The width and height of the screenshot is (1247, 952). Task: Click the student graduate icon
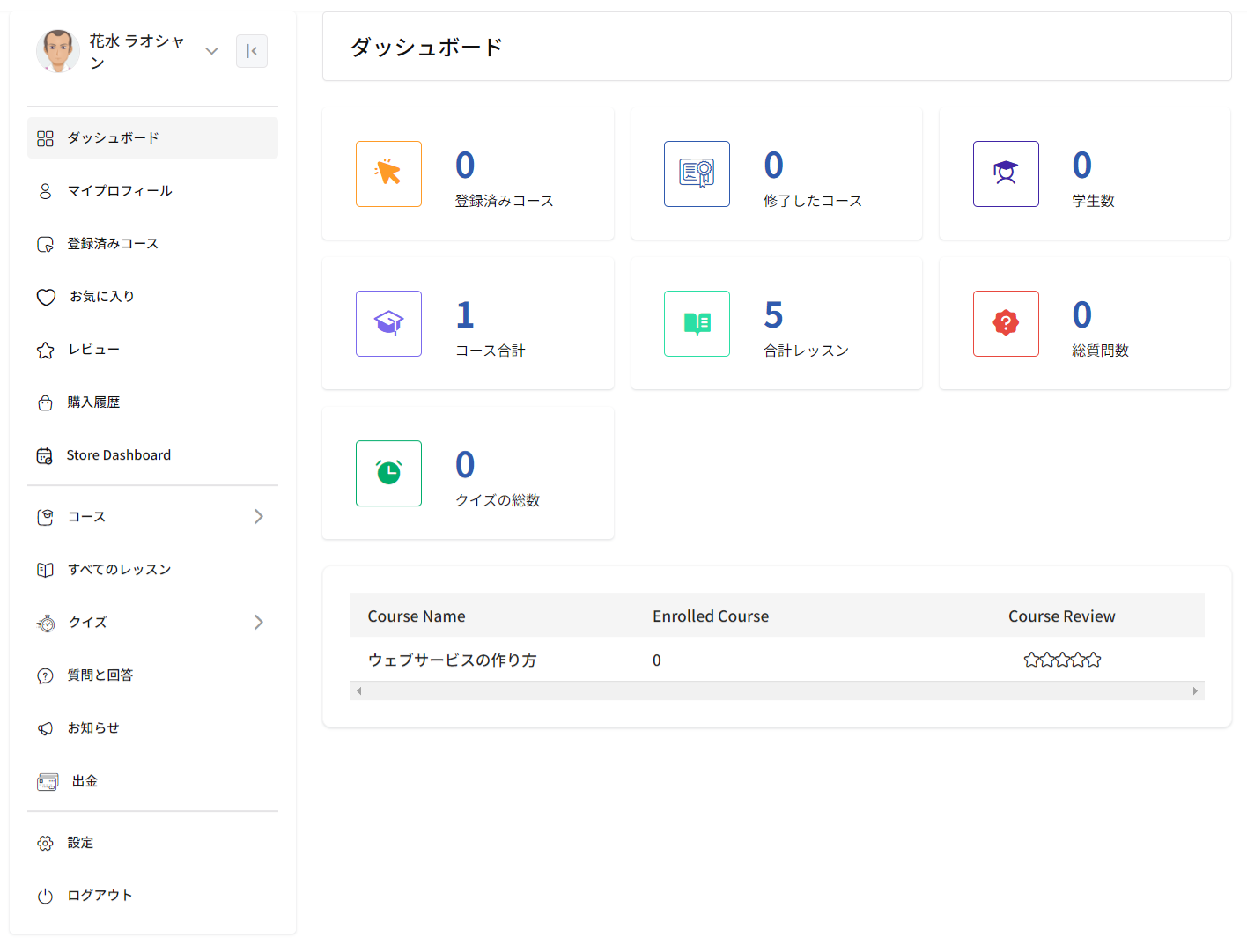pos(1006,173)
